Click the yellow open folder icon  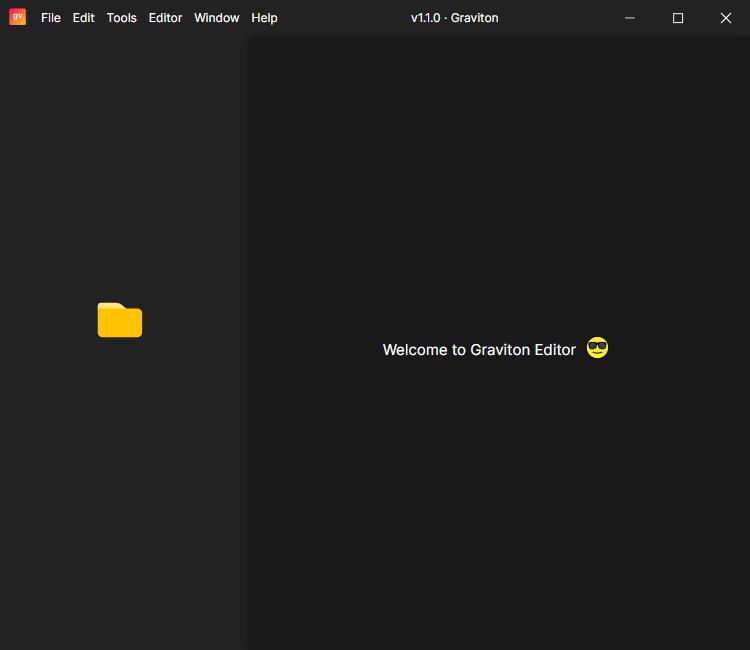[120, 319]
